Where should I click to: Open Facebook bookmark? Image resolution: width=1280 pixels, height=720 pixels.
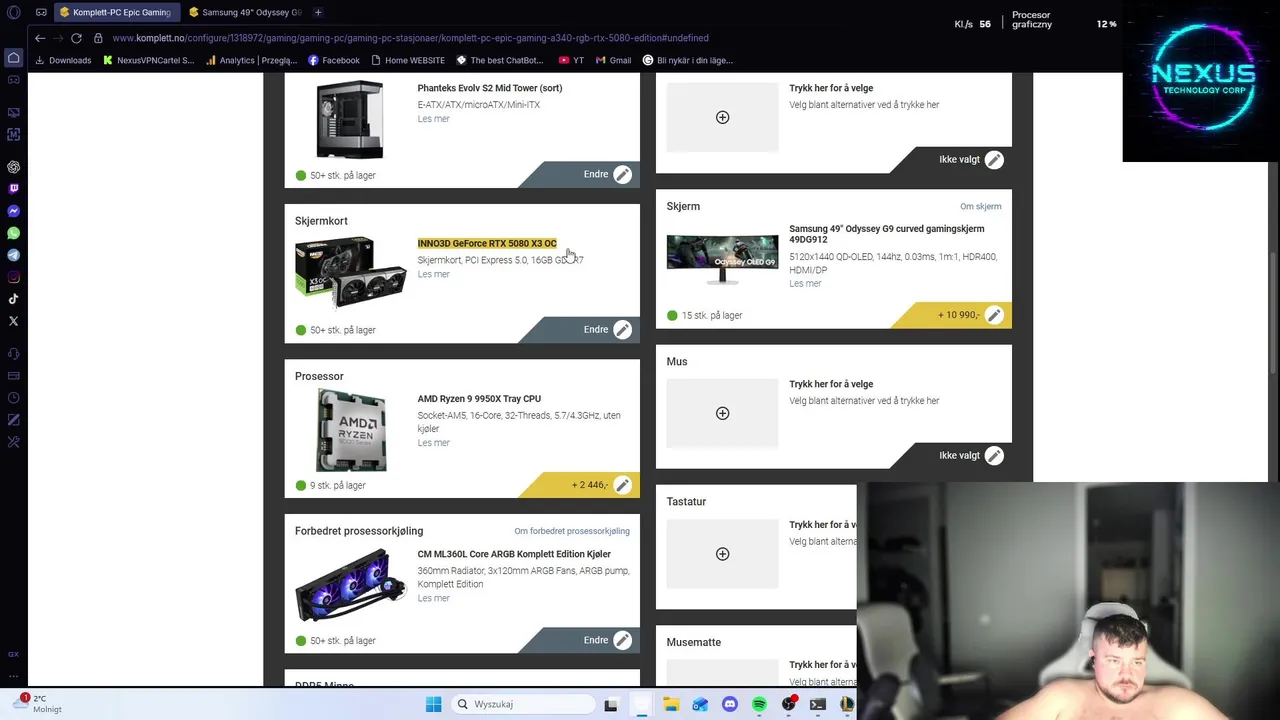pyautogui.click(x=334, y=60)
